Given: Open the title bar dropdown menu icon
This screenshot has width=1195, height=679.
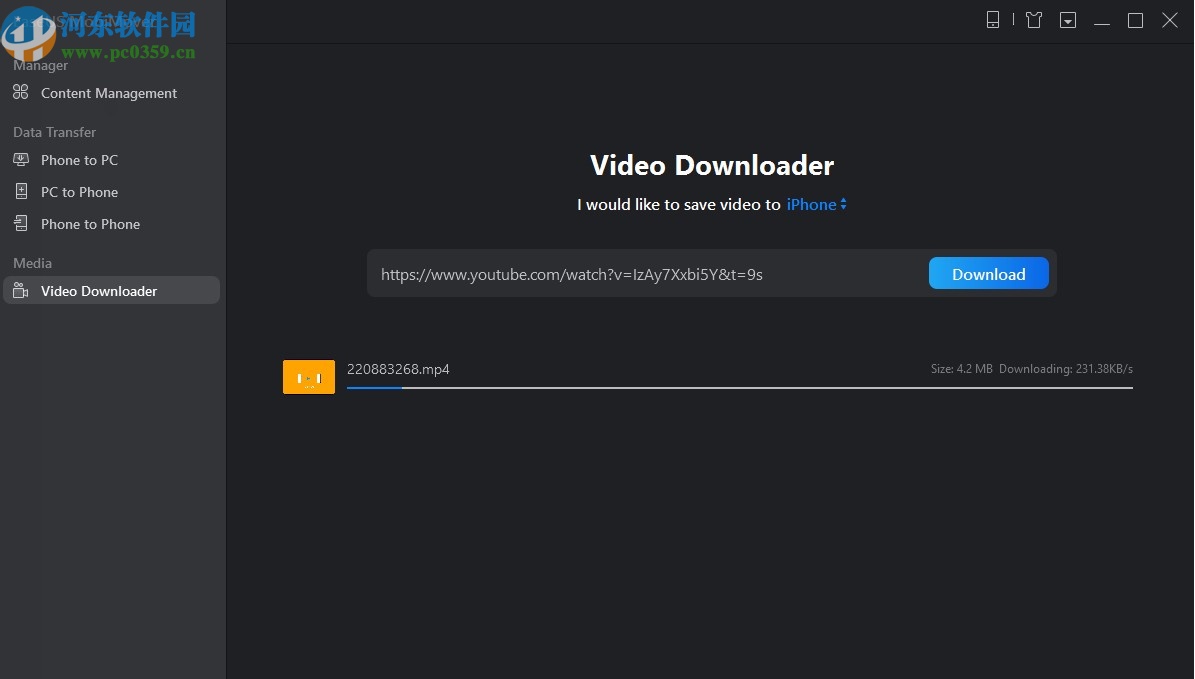Looking at the screenshot, I should coord(1068,20).
